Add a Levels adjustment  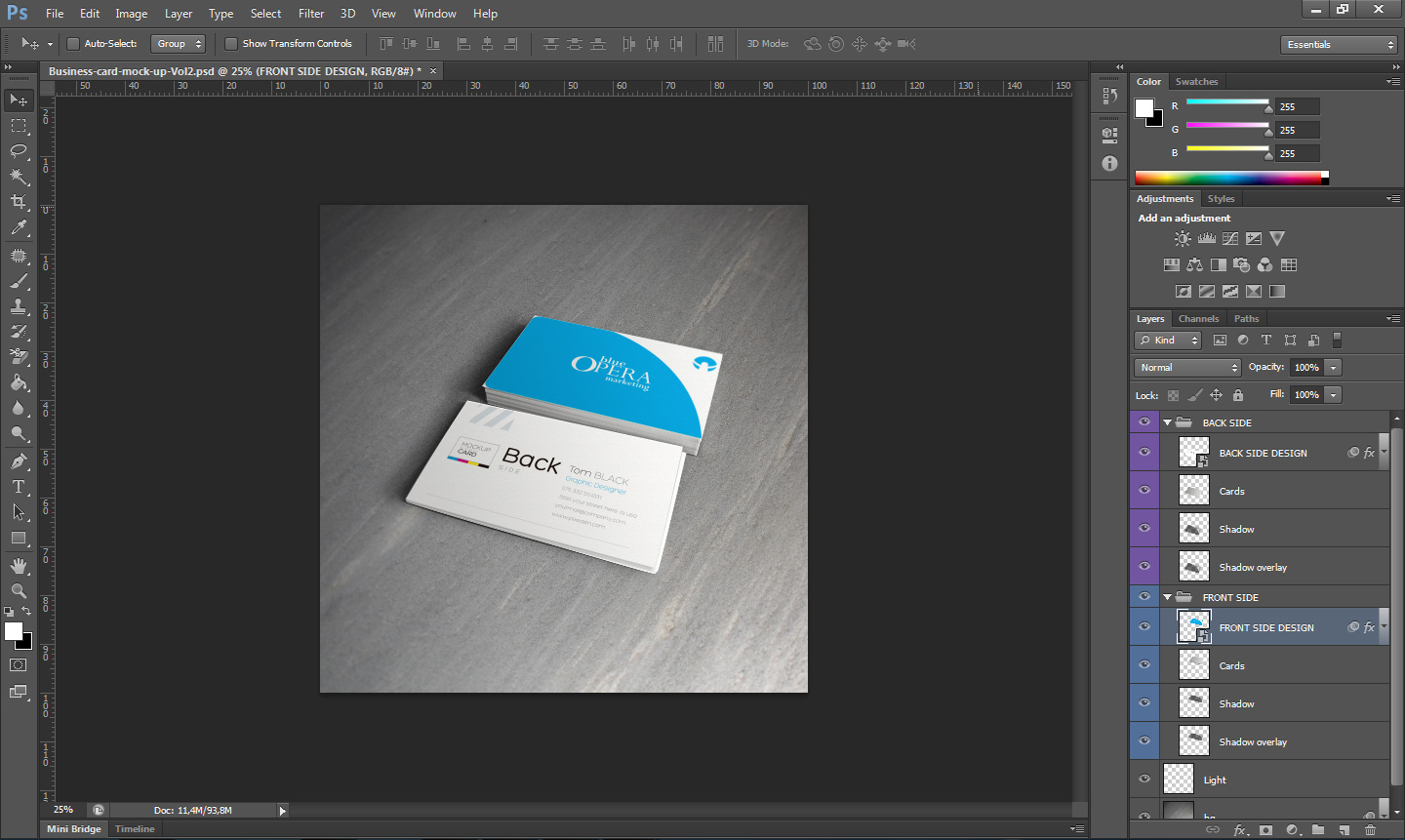pos(1207,238)
